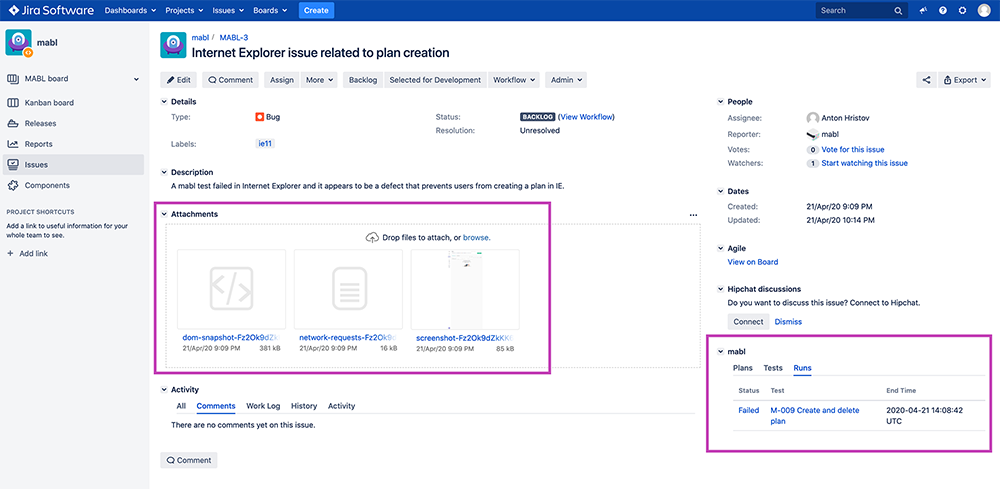This screenshot has height=489, width=1000.
Task: Collapse the Activity section
Action: 165,390
